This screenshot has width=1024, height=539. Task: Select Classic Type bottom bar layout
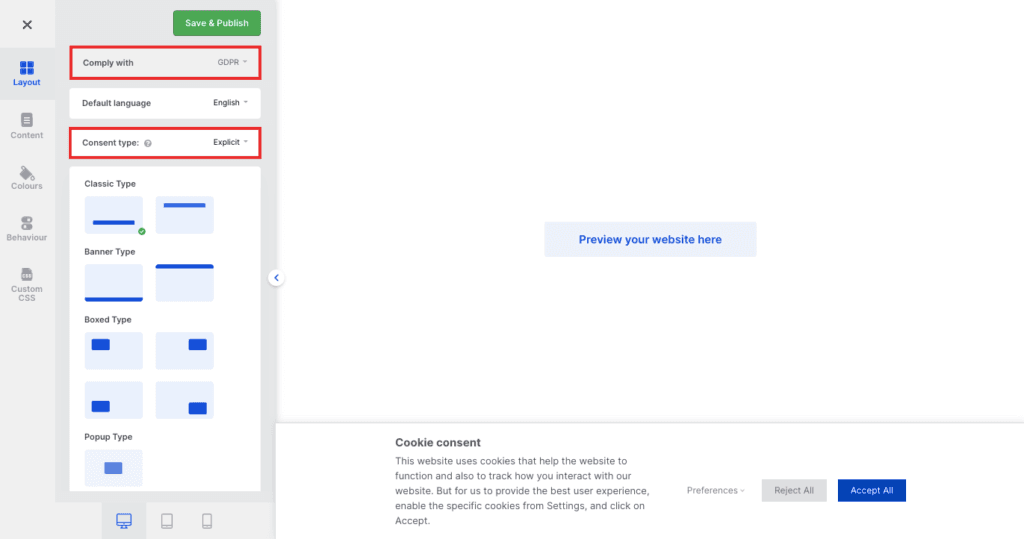tap(114, 215)
